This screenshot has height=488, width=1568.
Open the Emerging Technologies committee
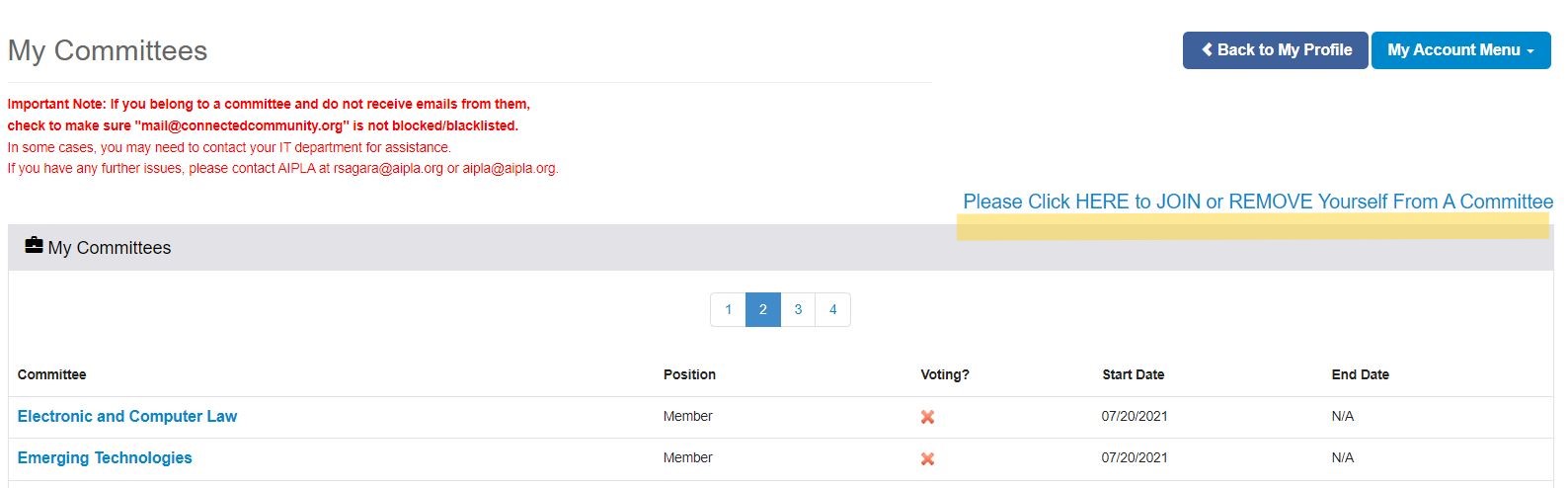click(105, 457)
